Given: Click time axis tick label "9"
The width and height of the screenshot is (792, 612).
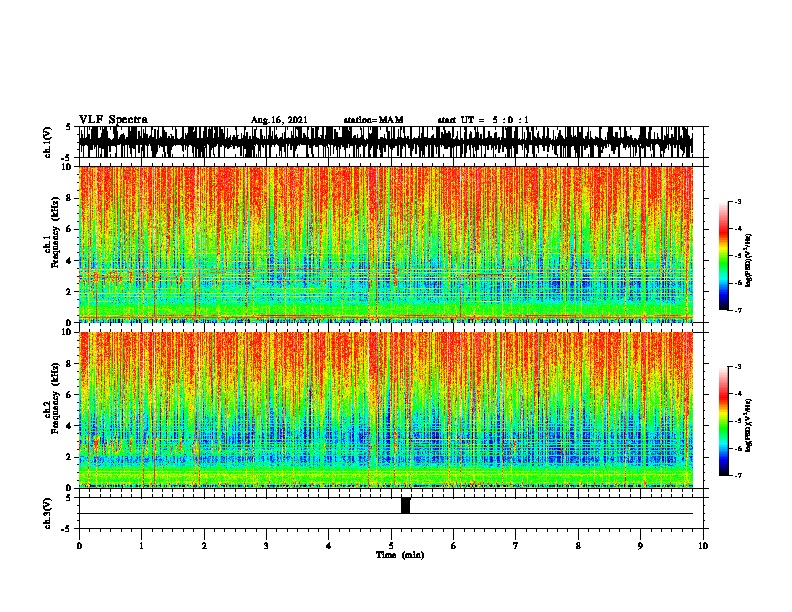Looking at the screenshot, I should point(640,546).
